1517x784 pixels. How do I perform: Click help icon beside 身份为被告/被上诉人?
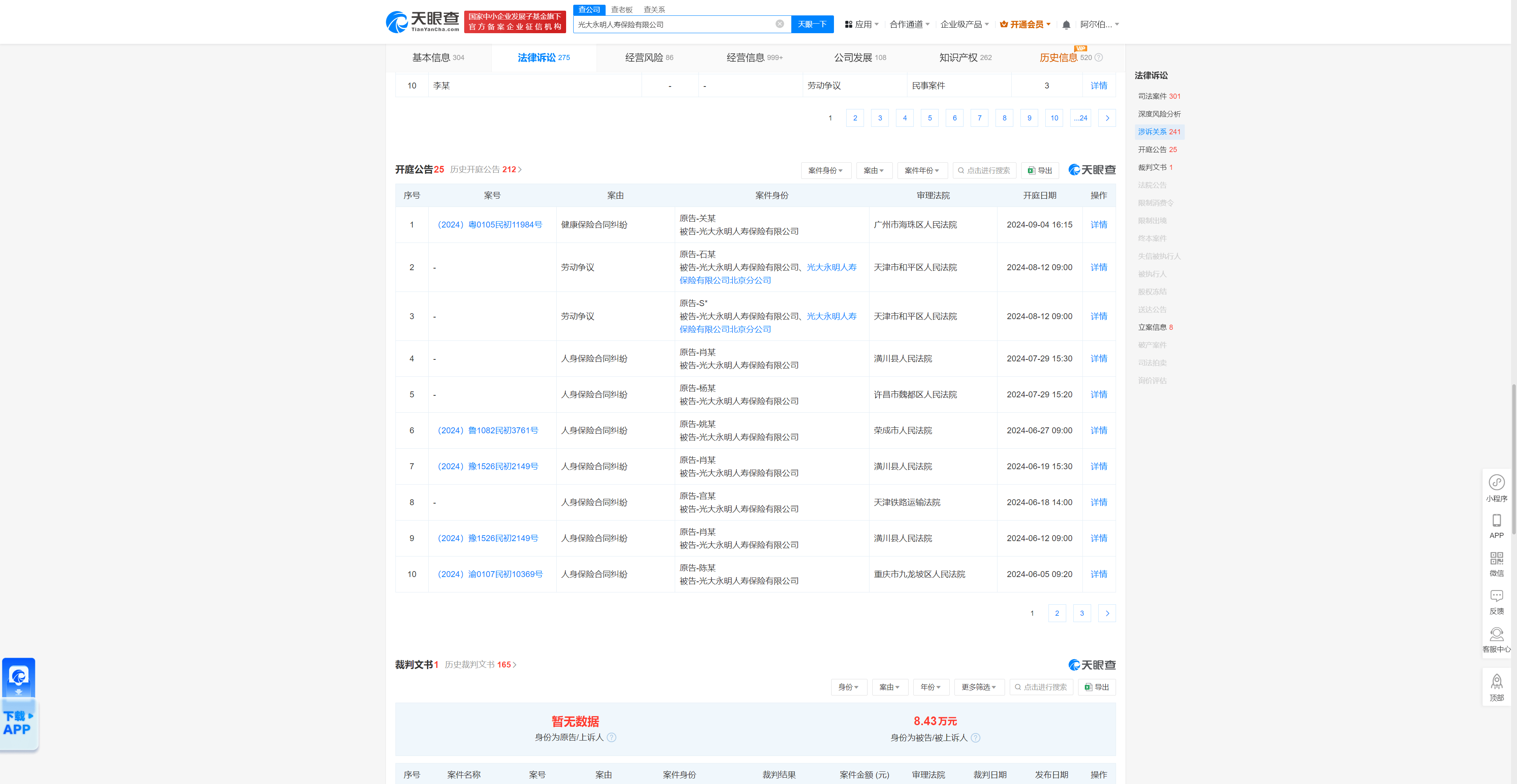pyautogui.click(x=975, y=737)
